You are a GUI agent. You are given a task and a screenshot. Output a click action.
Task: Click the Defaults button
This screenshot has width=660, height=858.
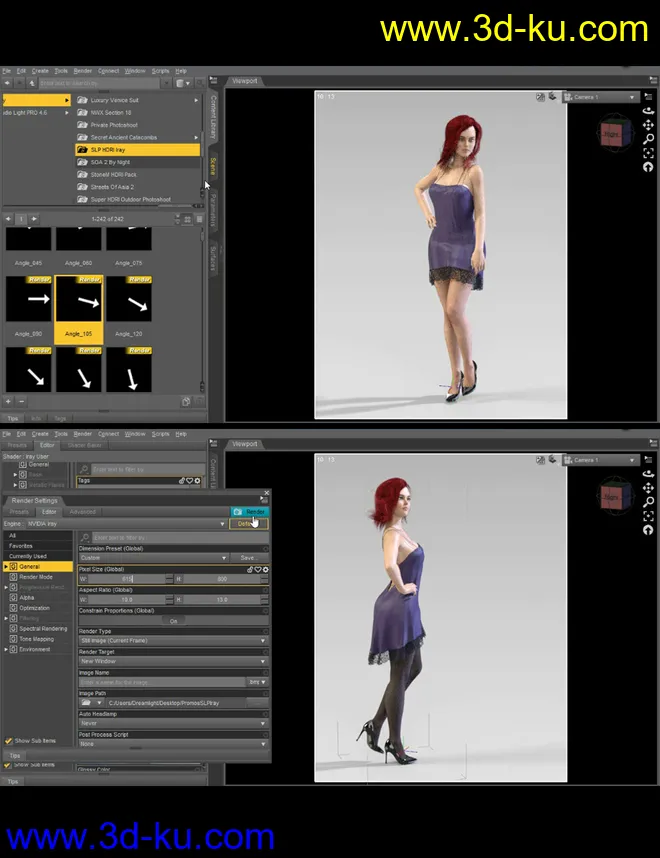click(247, 523)
